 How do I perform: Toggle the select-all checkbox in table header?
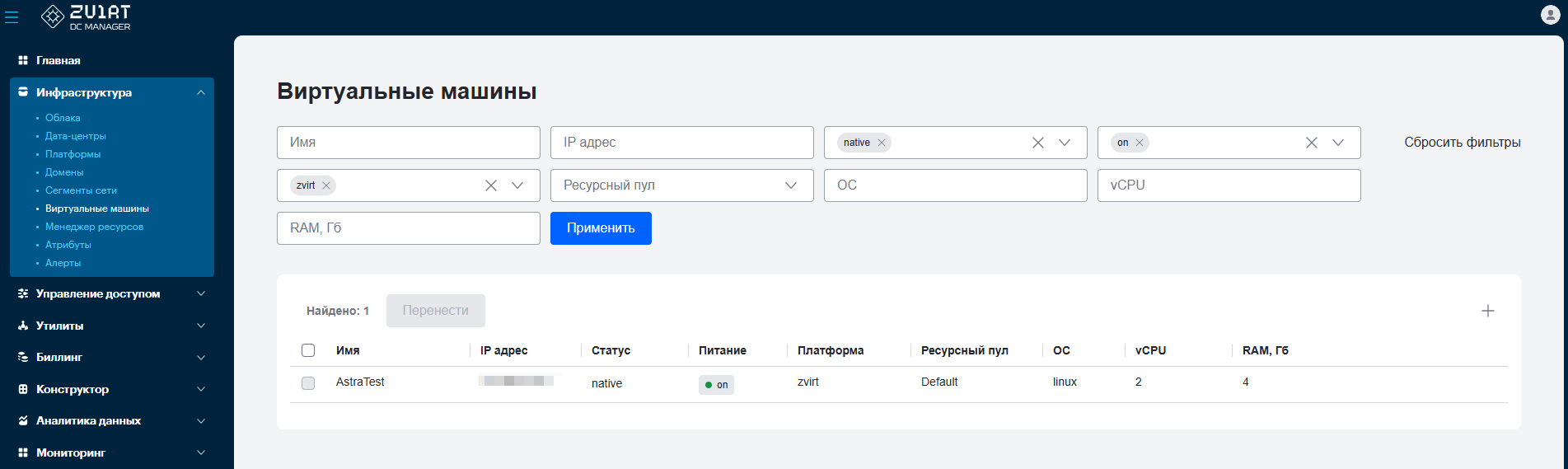(308, 350)
